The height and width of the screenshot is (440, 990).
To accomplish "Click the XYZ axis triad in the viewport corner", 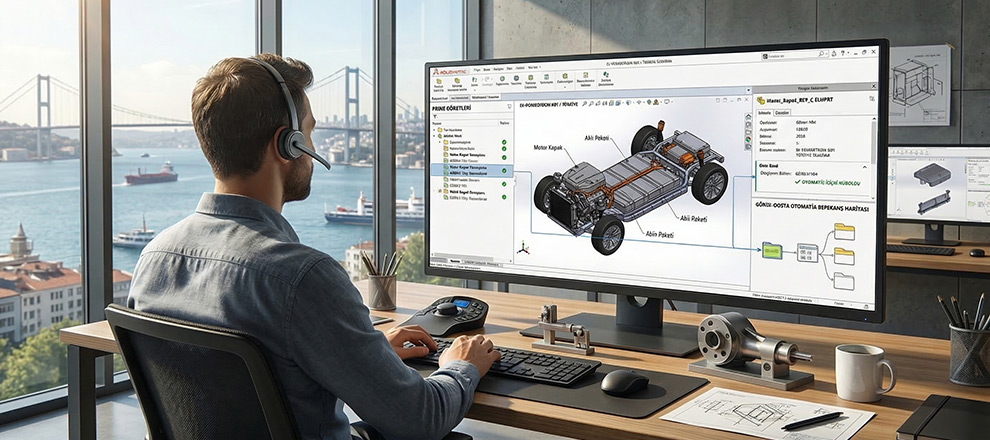I will pos(523,248).
